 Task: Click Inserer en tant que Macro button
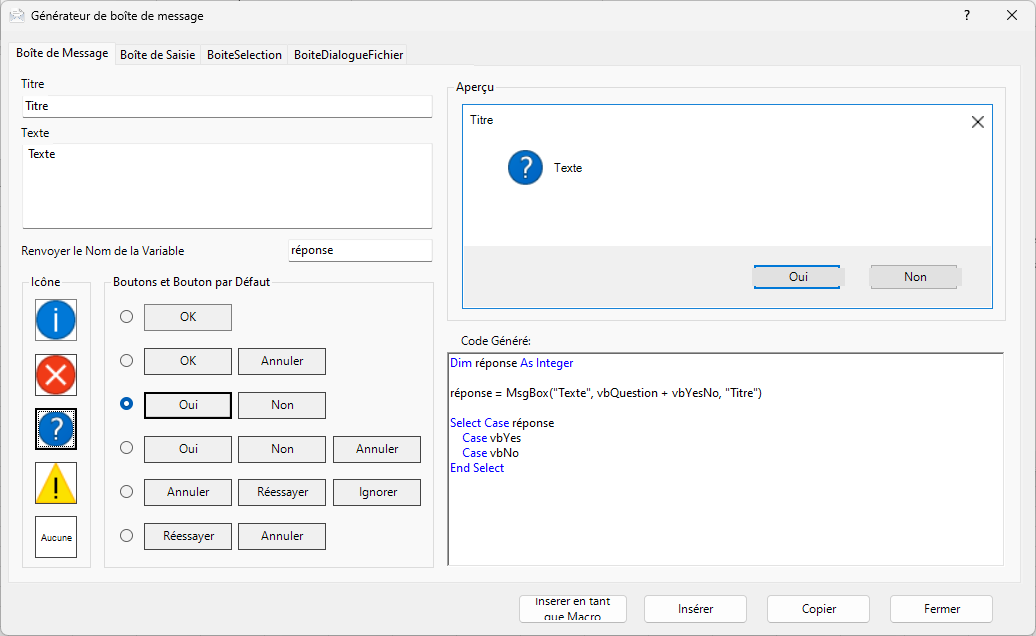coord(573,609)
